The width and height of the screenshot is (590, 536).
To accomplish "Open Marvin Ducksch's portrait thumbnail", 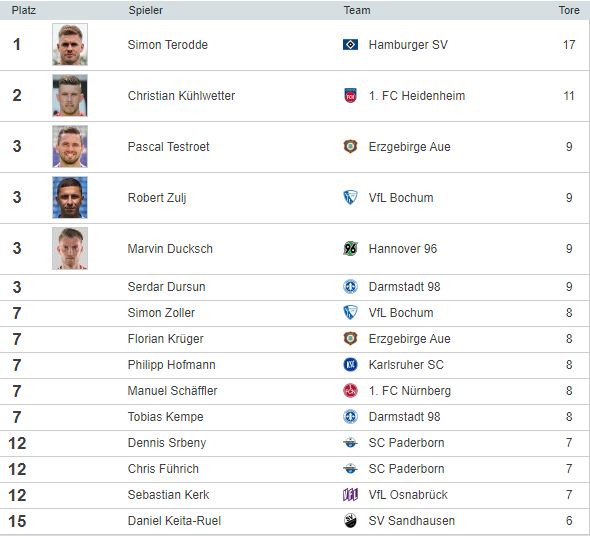I will [70, 248].
